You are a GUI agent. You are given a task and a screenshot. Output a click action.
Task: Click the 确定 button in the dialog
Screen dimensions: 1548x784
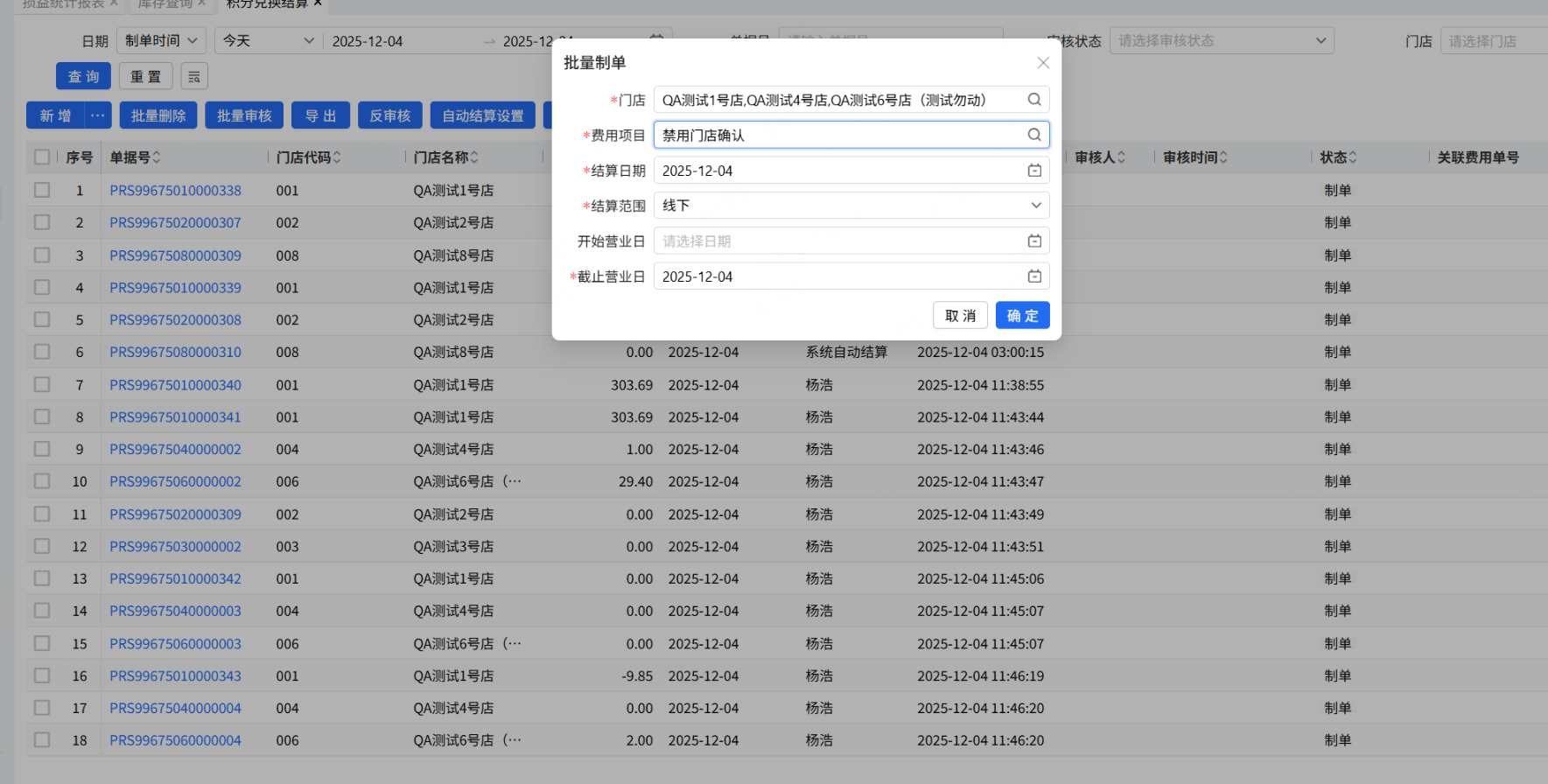1022,316
